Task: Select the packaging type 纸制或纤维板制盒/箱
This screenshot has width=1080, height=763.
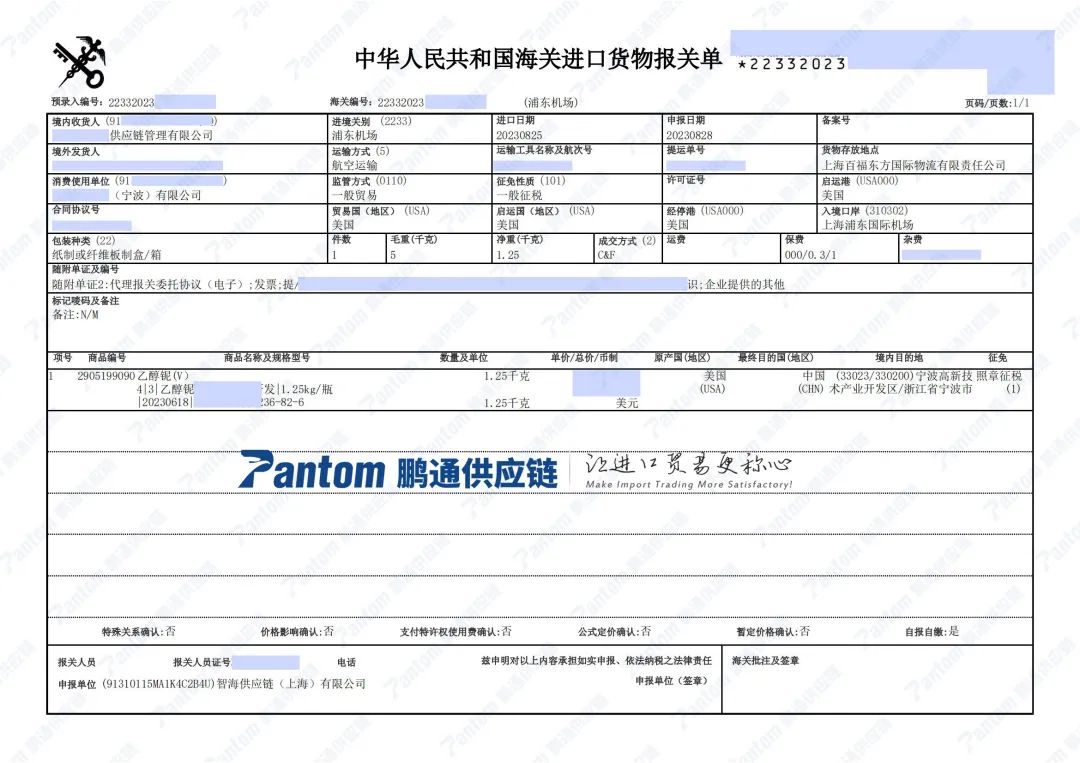Action: point(105,255)
